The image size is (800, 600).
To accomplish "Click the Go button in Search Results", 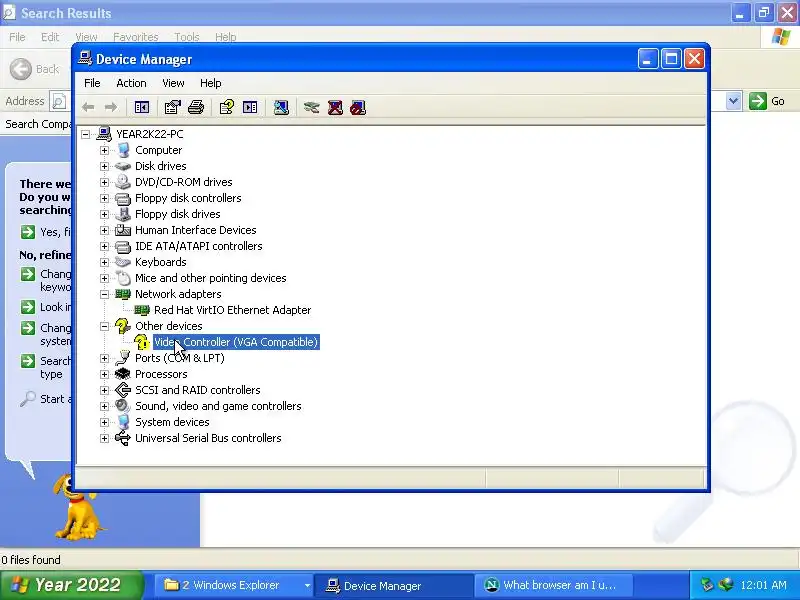I will coord(767,101).
